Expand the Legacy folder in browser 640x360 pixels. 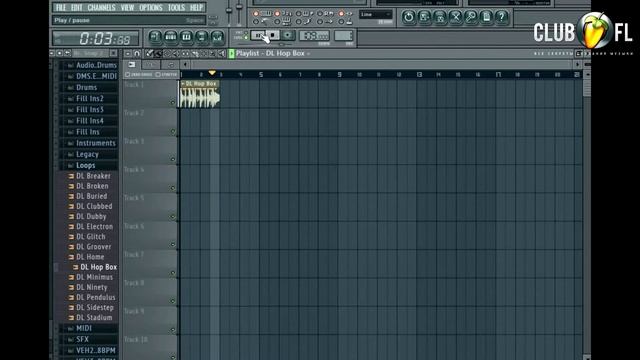pyautogui.click(x=87, y=154)
